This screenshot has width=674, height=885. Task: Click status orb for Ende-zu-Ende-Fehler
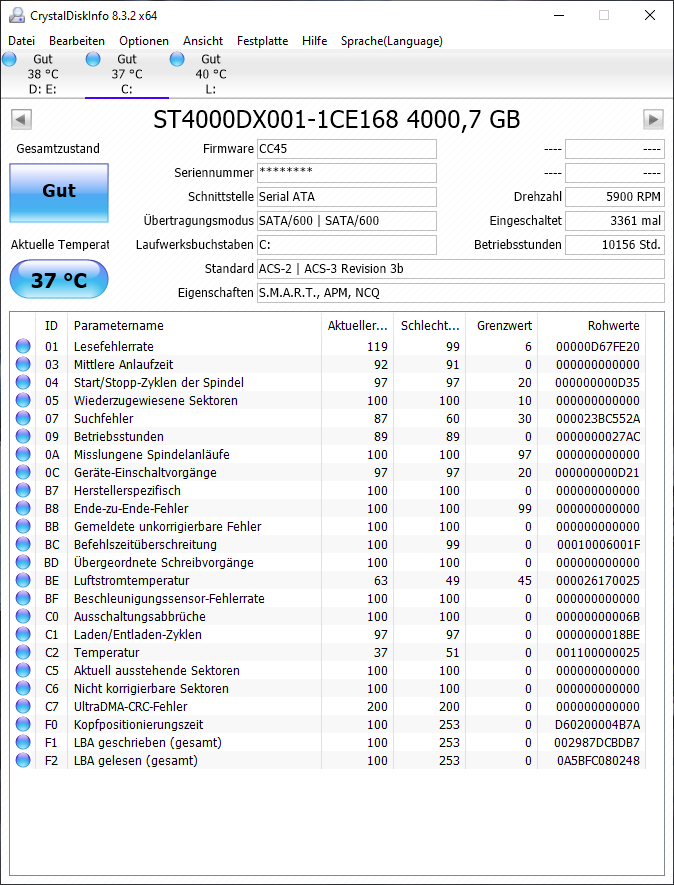[x=23, y=509]
